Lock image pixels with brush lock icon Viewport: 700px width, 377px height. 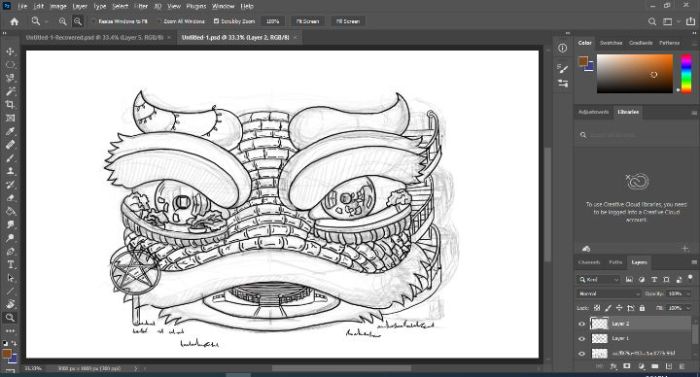tap(608, 308)
